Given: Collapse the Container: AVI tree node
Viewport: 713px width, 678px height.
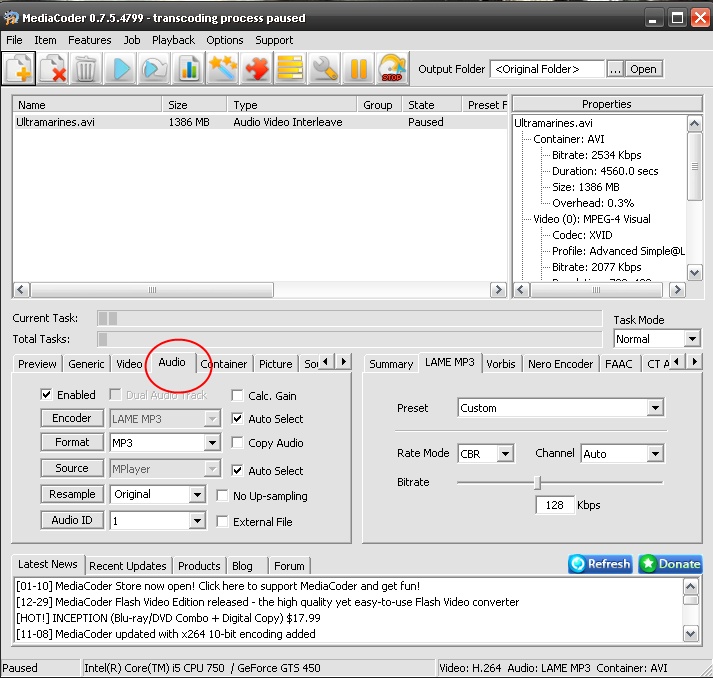Looking at the screenshot, I should click(x=568, y=139).
